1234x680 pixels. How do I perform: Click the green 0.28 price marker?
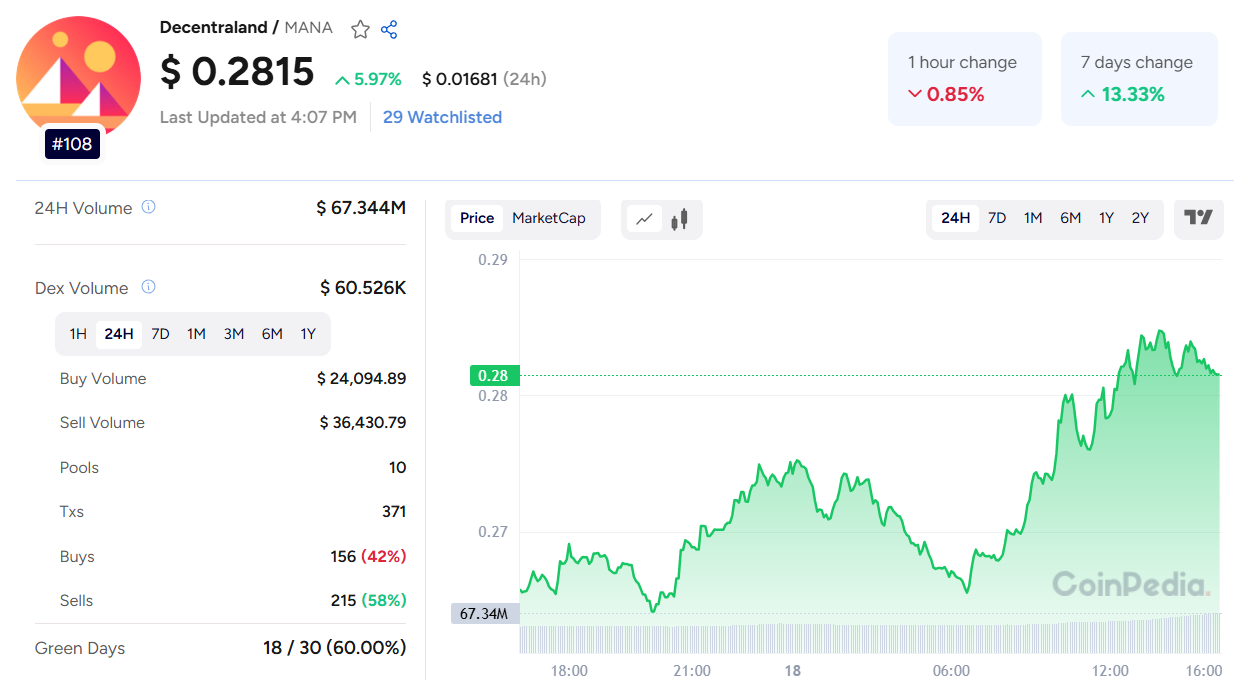(493, 376)
